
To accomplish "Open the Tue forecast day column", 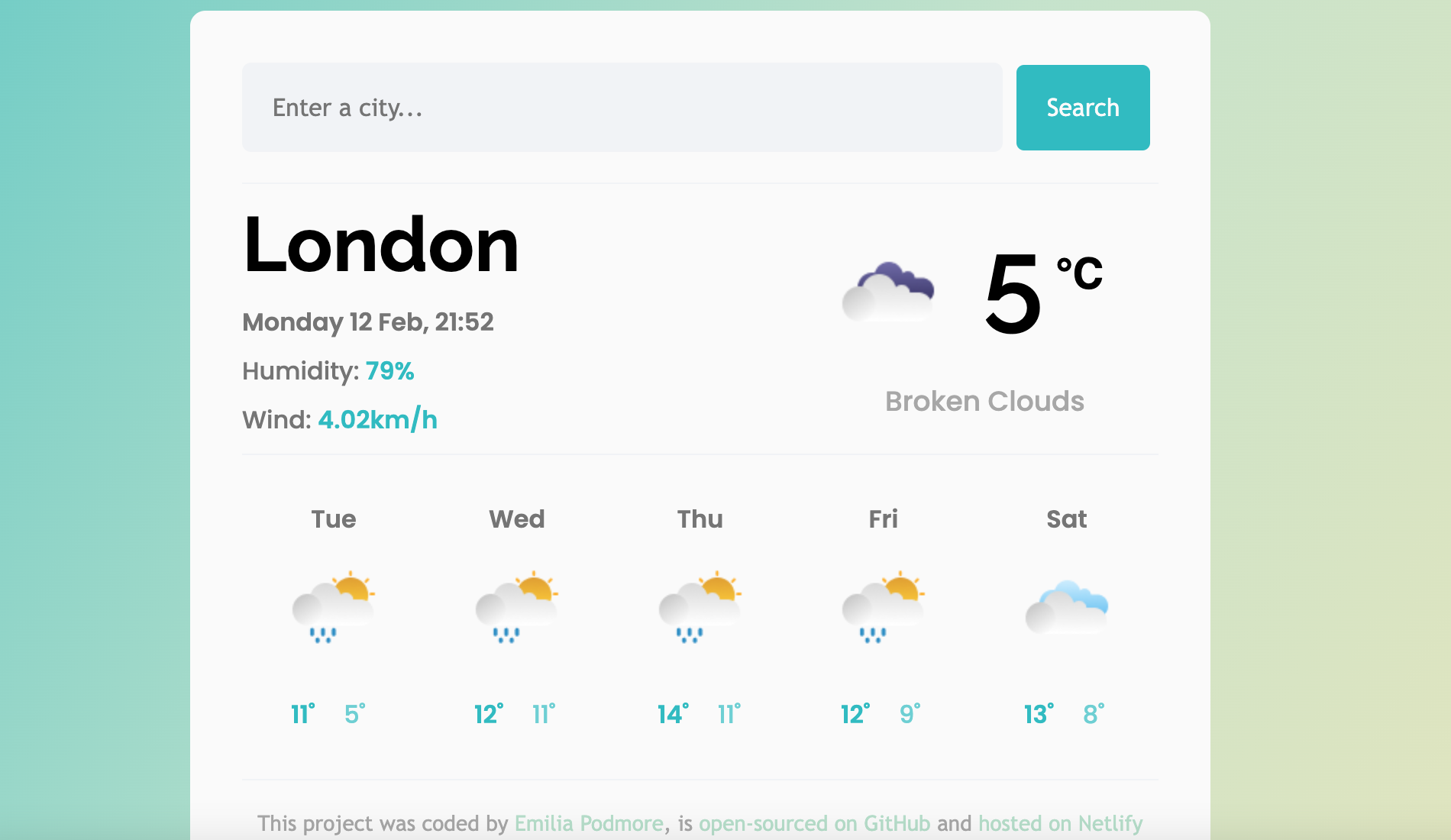I will click(x=333, y=519).
